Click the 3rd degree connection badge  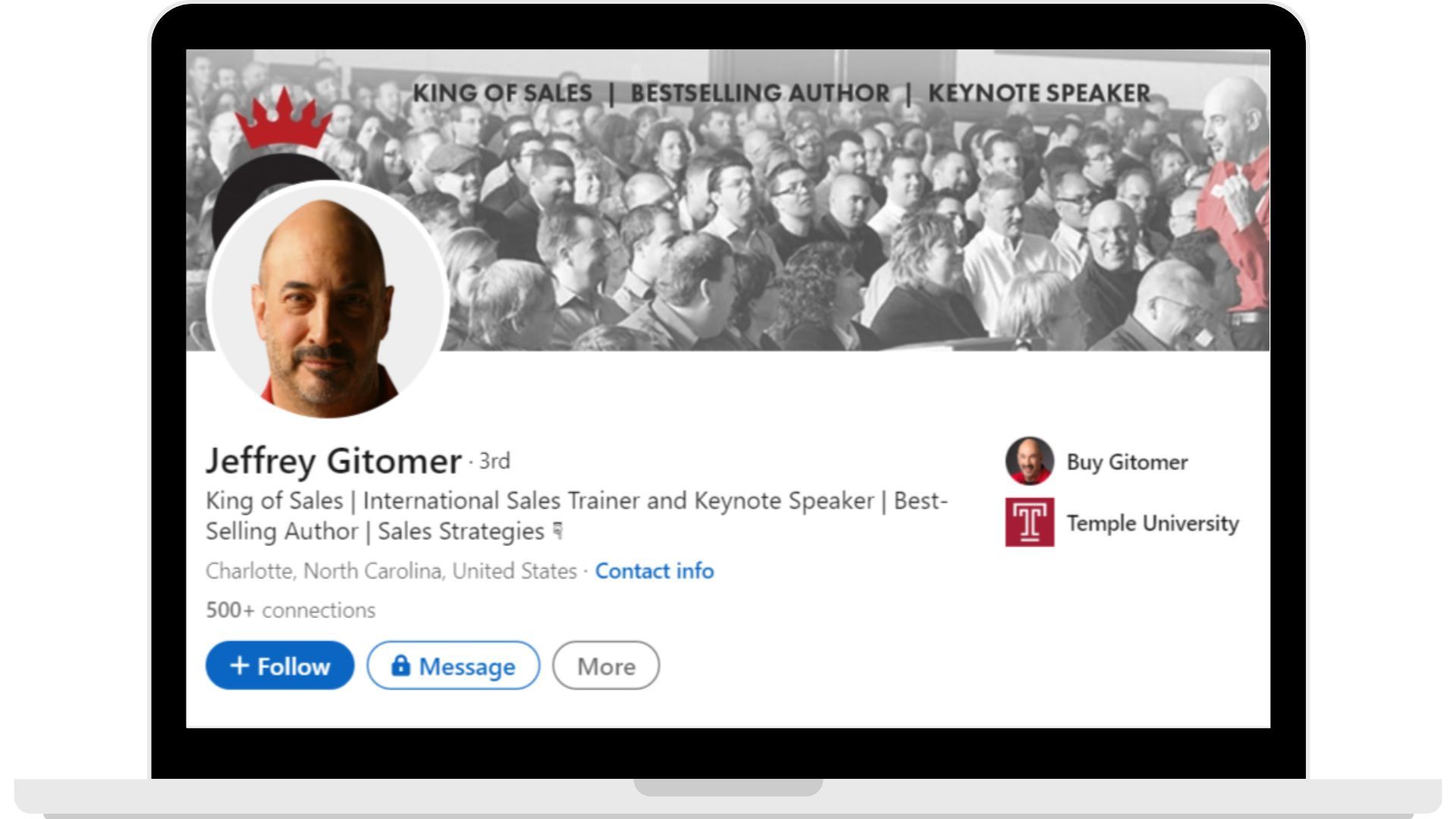click(493, 461)
